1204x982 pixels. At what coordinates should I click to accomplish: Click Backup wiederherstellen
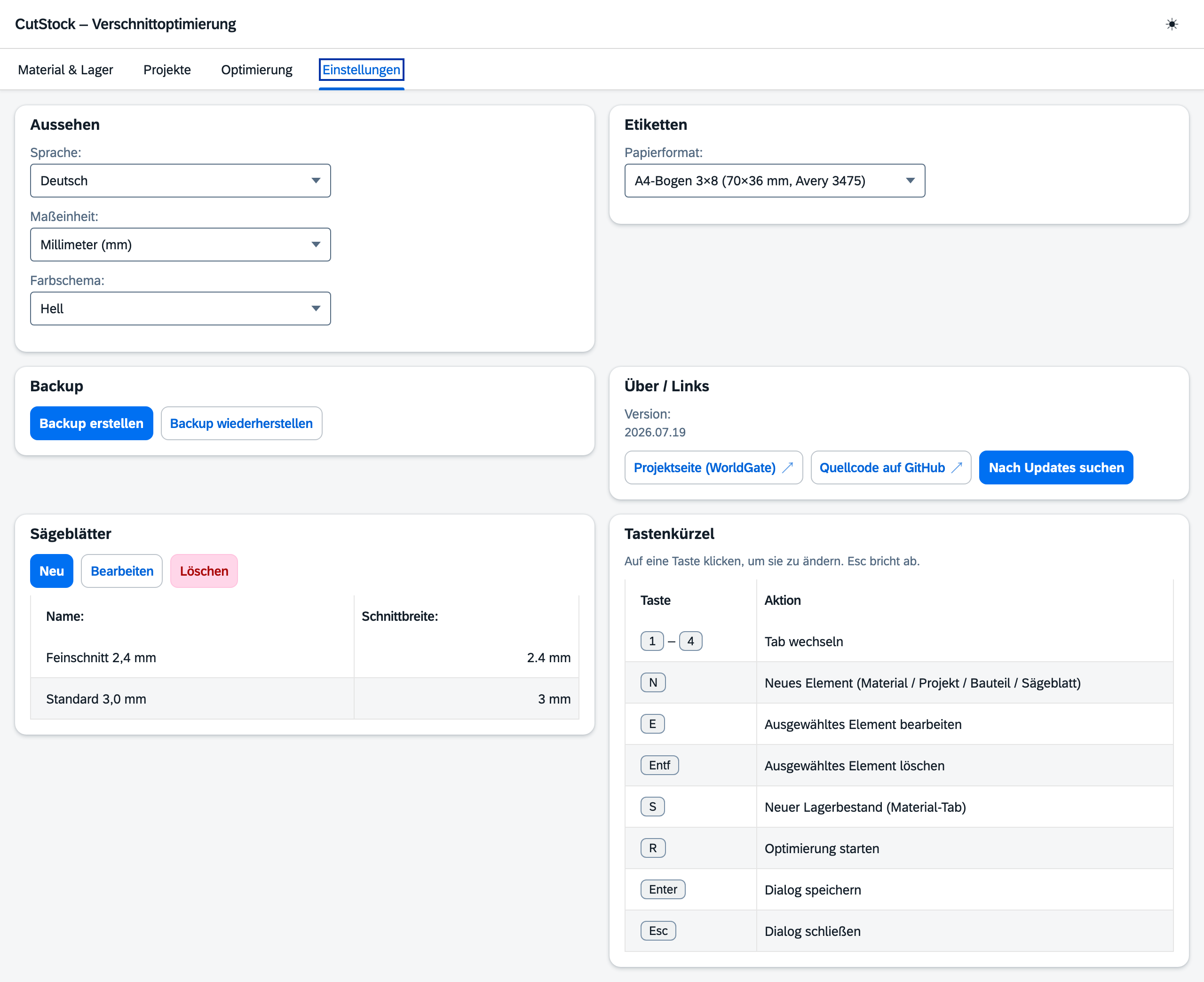pos(241,424)
